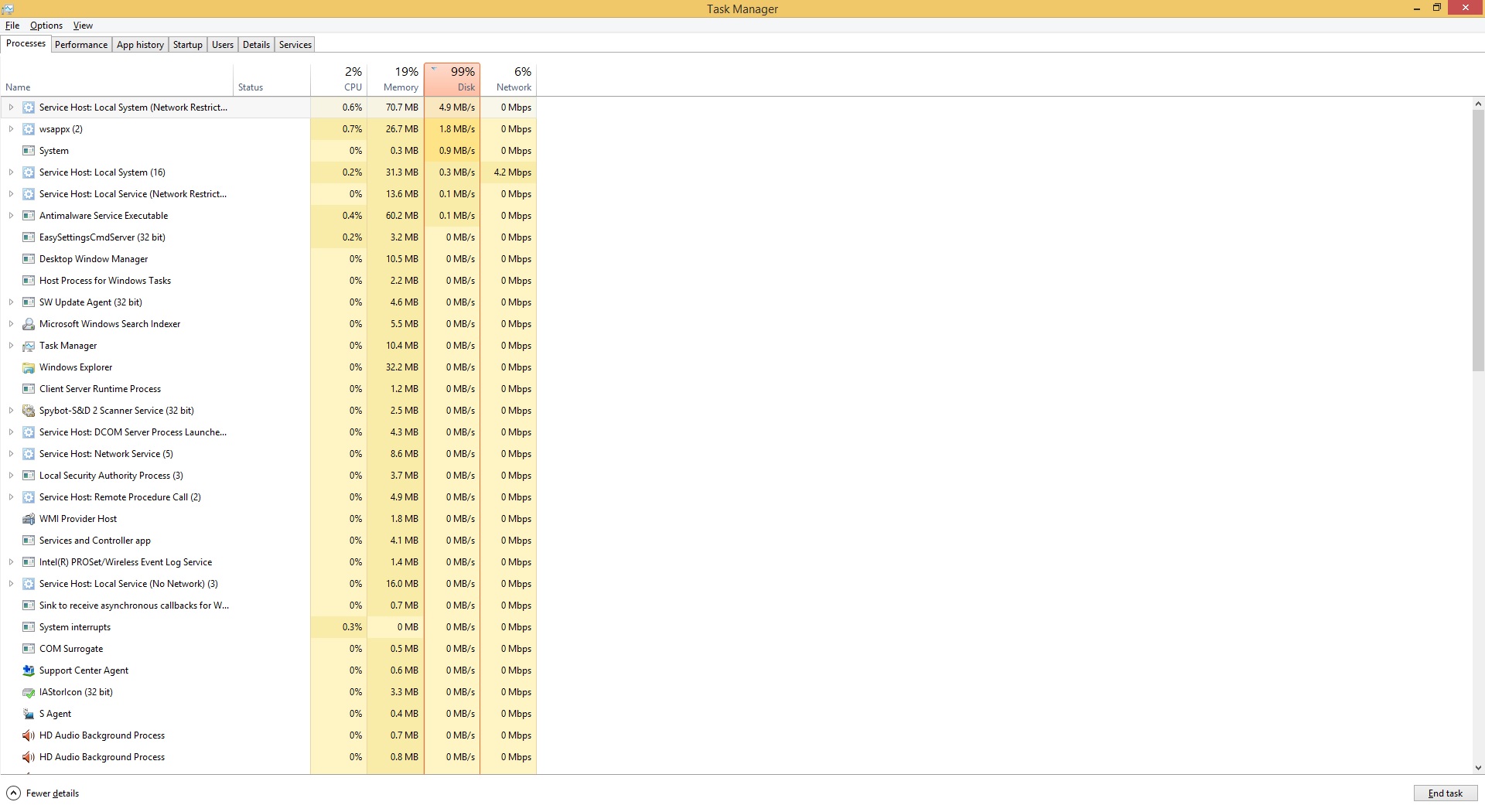
Task: Click the Windows Explorer folder icon
Action: [29, 367]
